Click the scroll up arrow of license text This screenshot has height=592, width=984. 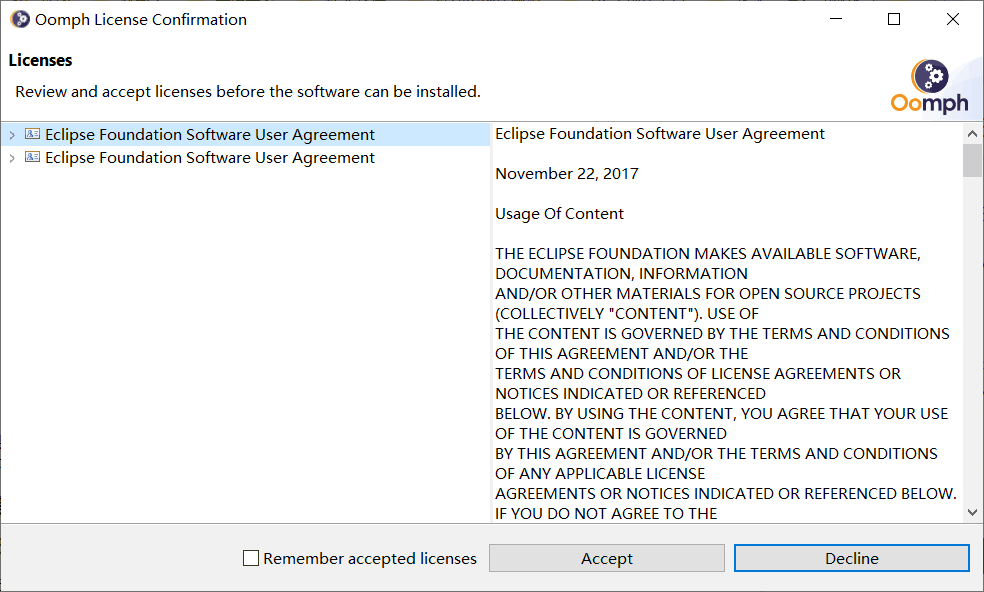pos(972,133)
